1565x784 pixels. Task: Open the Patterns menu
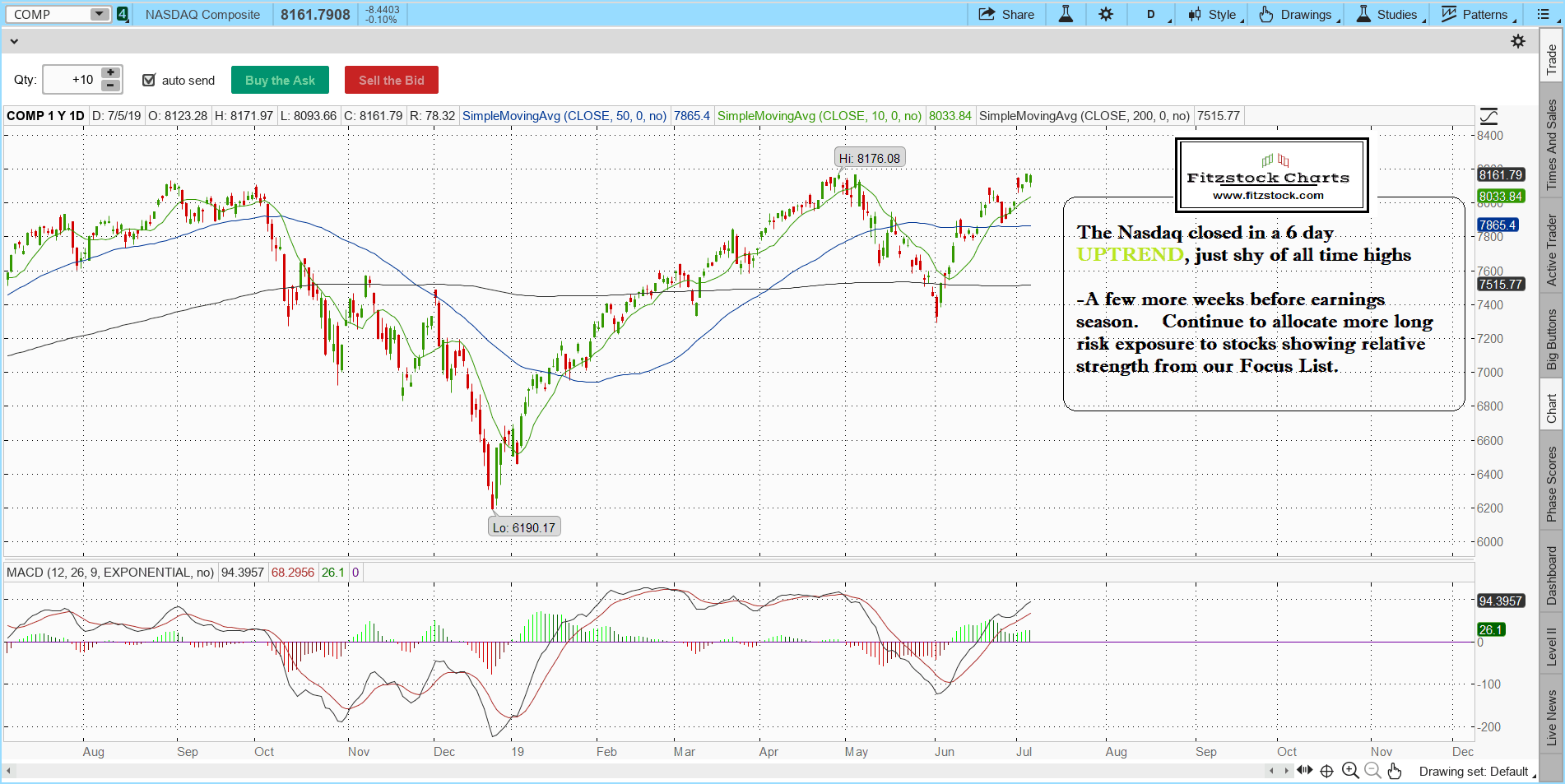tap(1475, 14)
